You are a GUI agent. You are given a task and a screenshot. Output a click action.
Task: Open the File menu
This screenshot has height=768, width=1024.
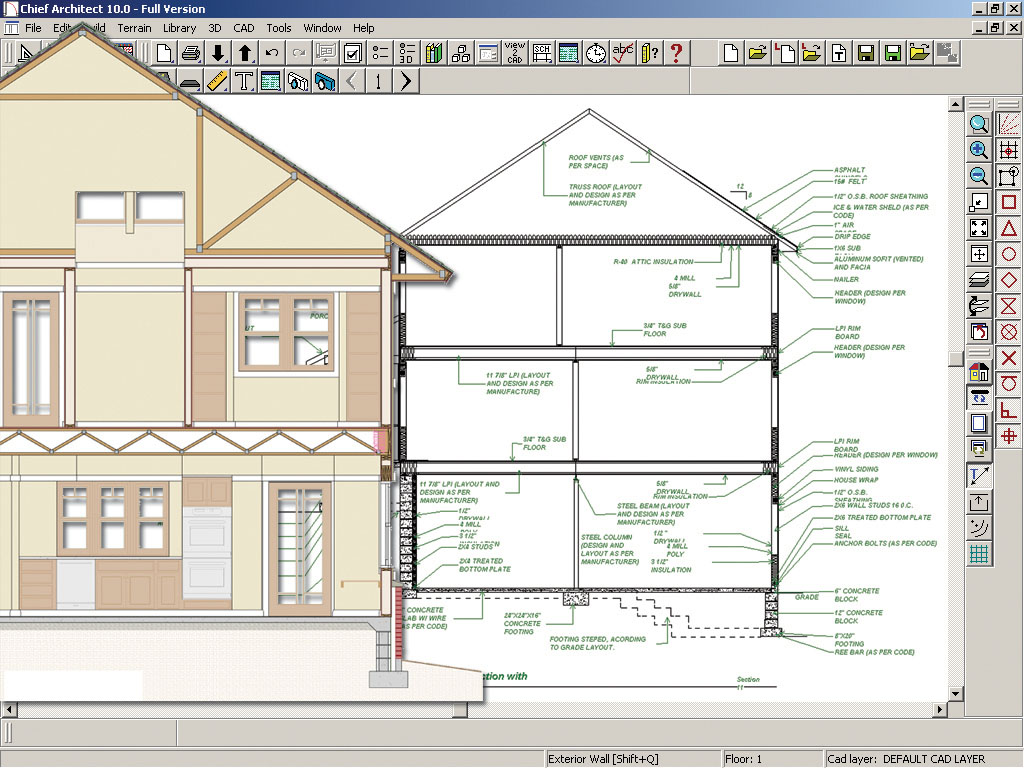[33, 28]
